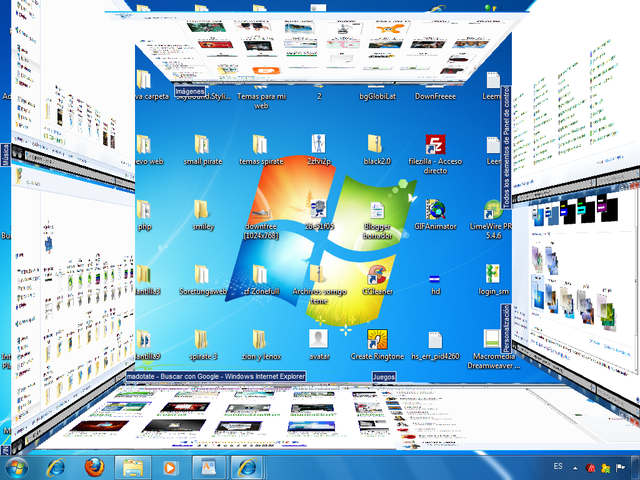The height and width of the screenshot is (480, 640).
Task: Select the Blogger borrador document
Action: (x=377, y=220)
